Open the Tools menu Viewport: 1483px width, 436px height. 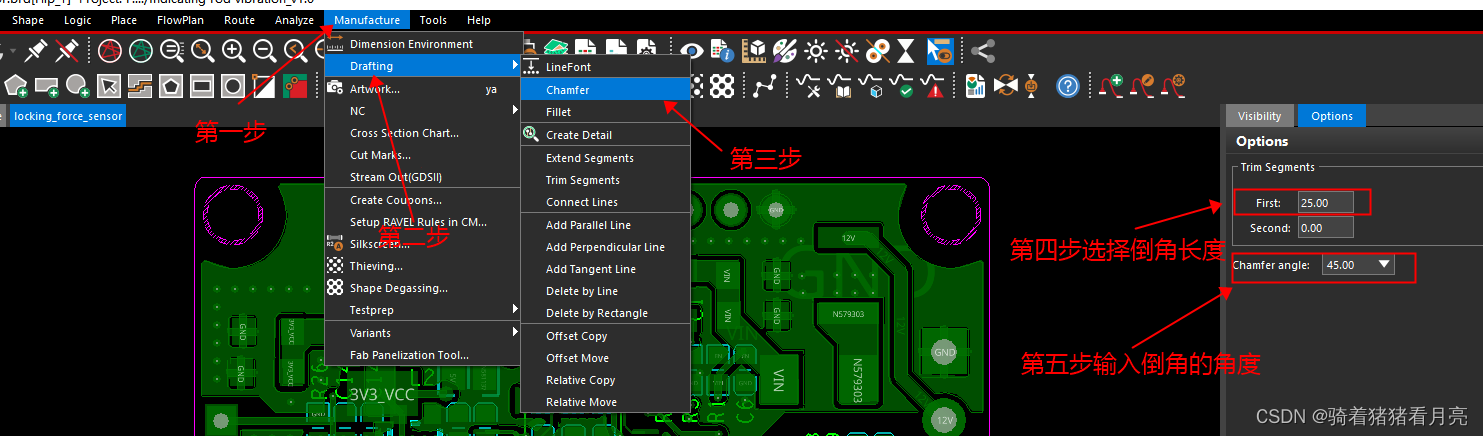coord(433,20)
